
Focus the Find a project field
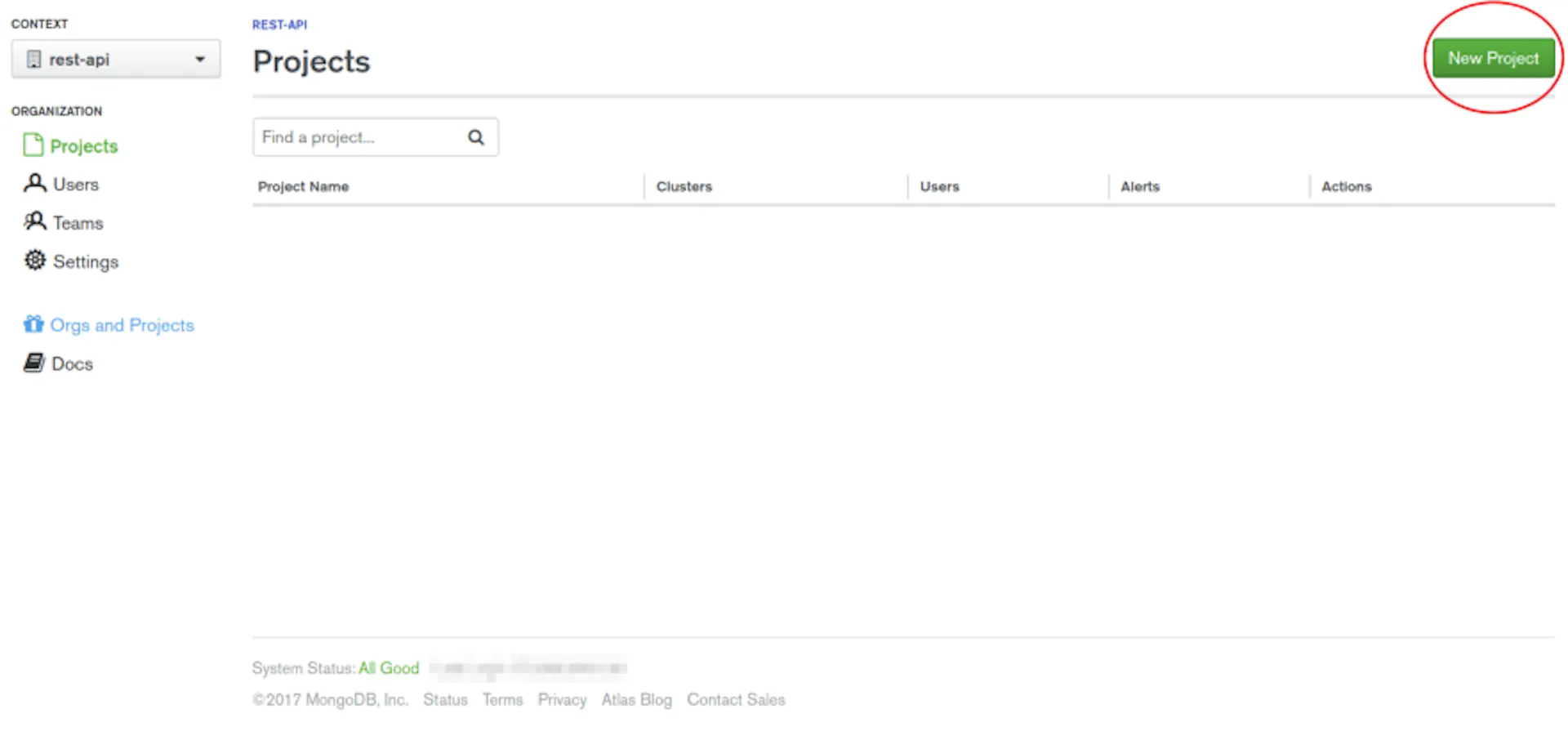coord(375,137)
